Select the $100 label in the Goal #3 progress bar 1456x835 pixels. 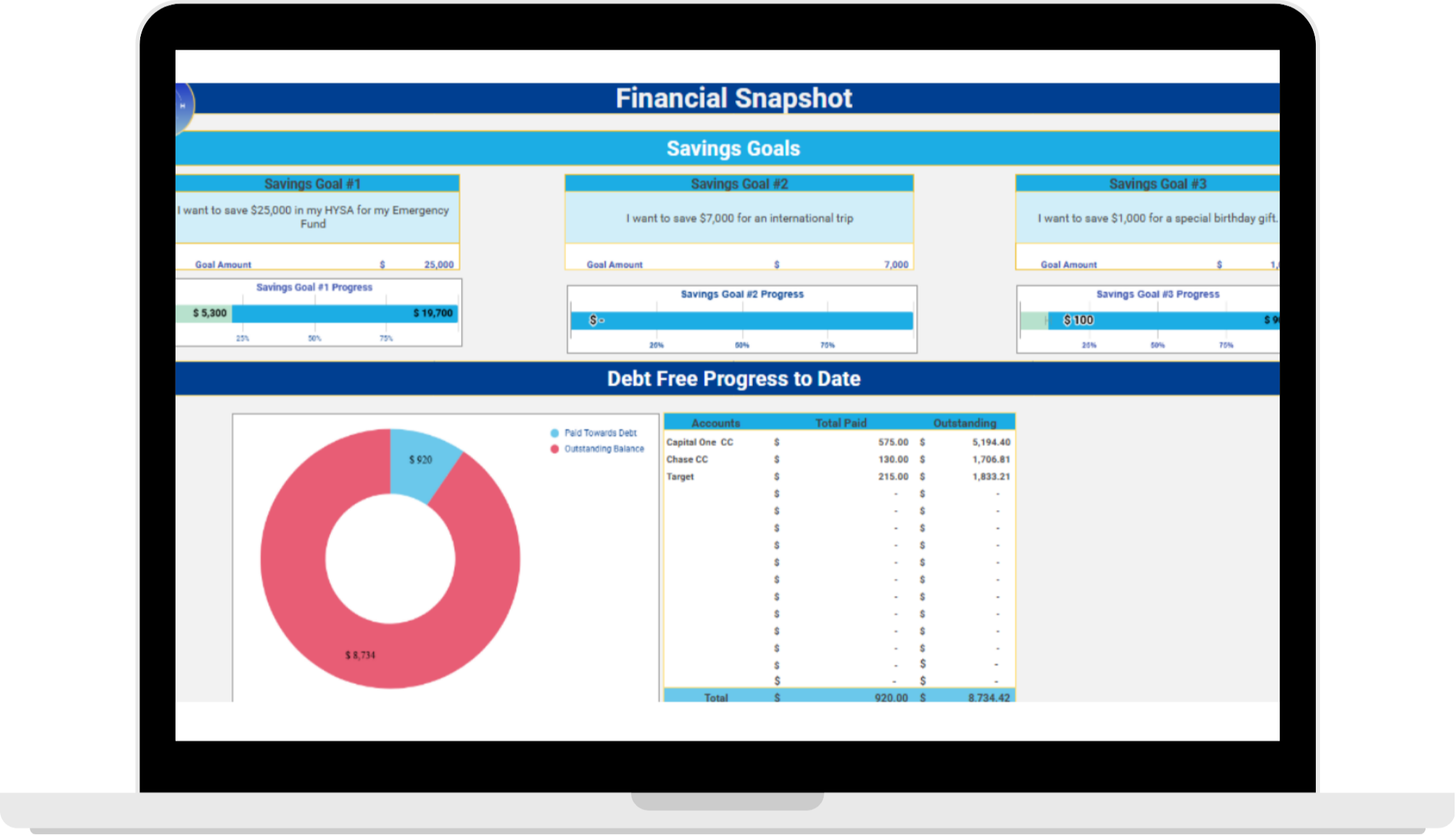point(1079,320)
